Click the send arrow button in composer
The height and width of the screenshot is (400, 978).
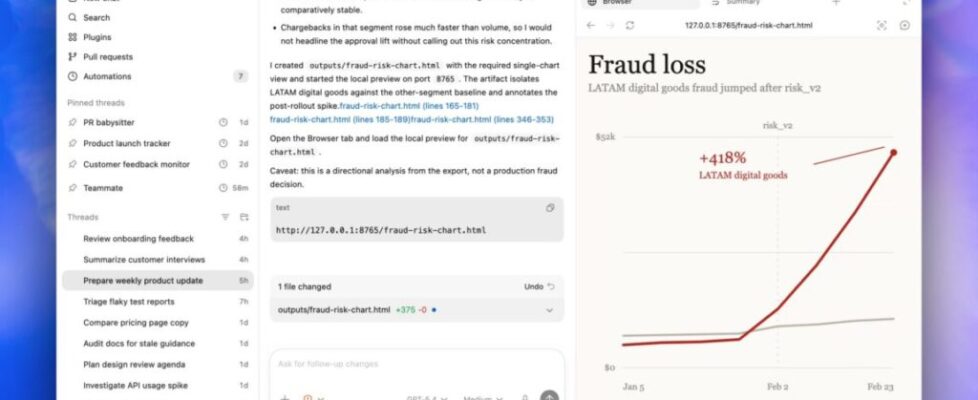pos(549,397)
